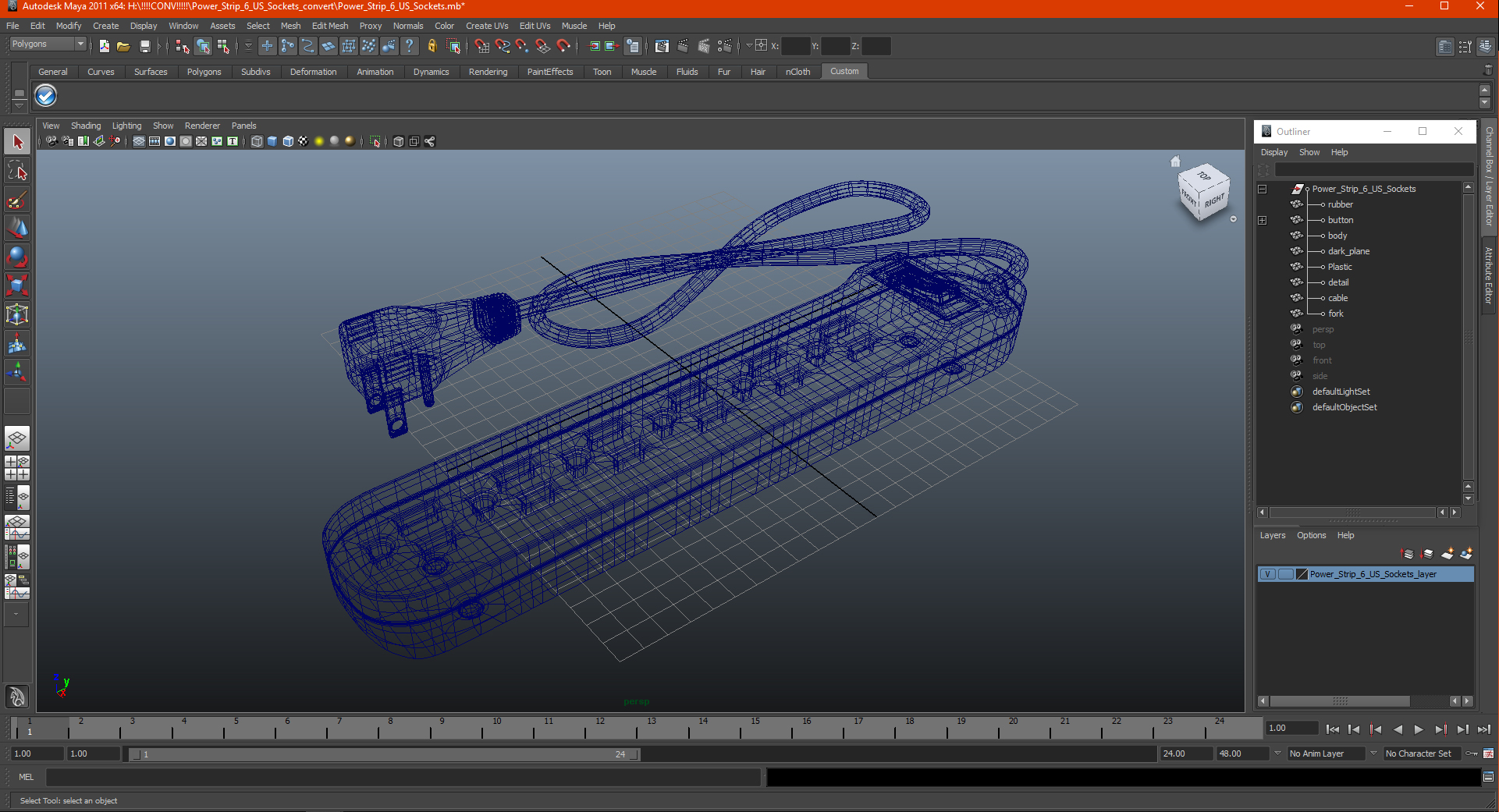Viewport: 1499px width, 812px height.
Task: Expand the button node in Outliner
Action: pyautogui.click(x=1263, y=220)
